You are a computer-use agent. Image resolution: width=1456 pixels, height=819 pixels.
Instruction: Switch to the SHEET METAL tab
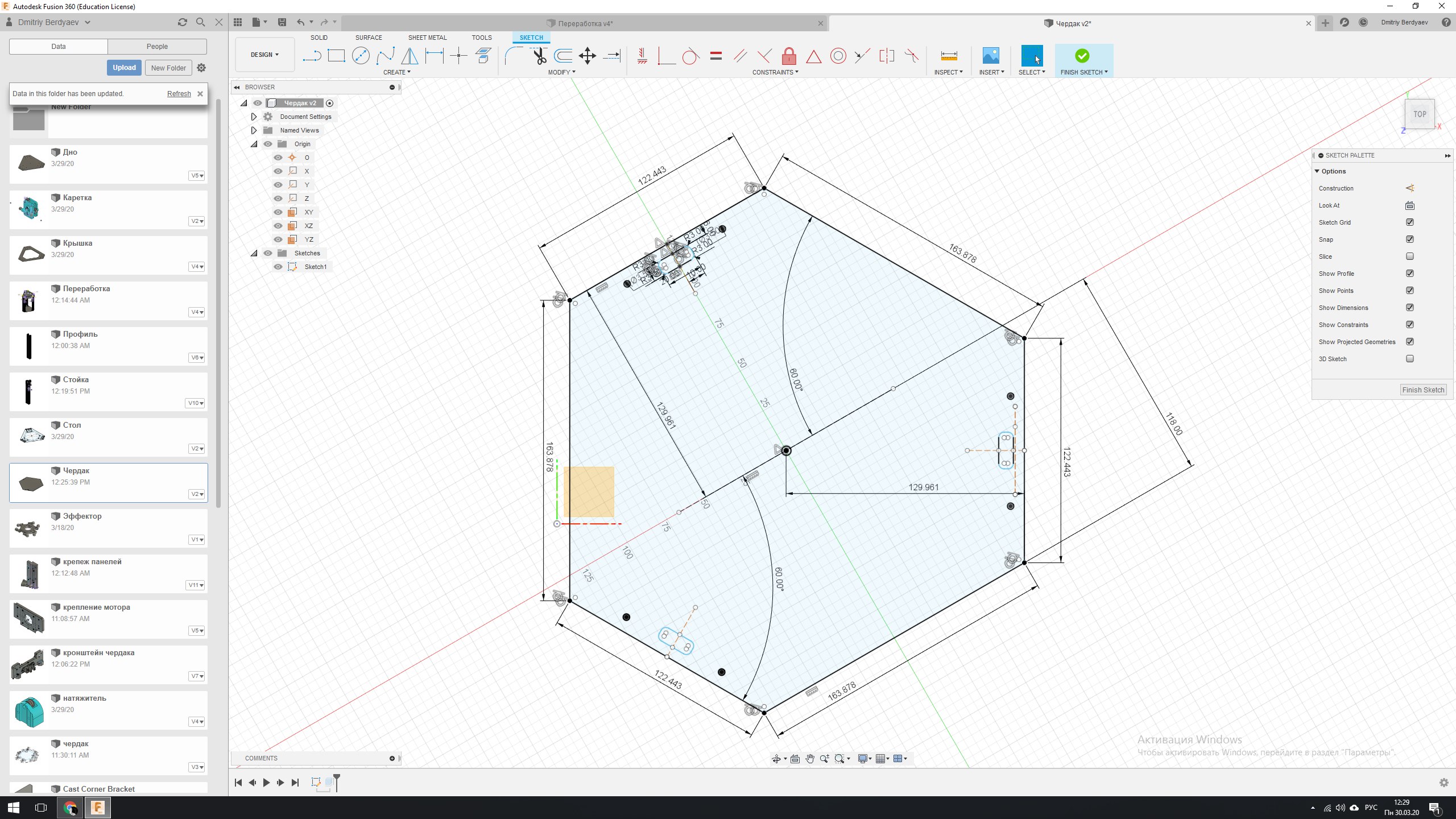click(427, 38)
